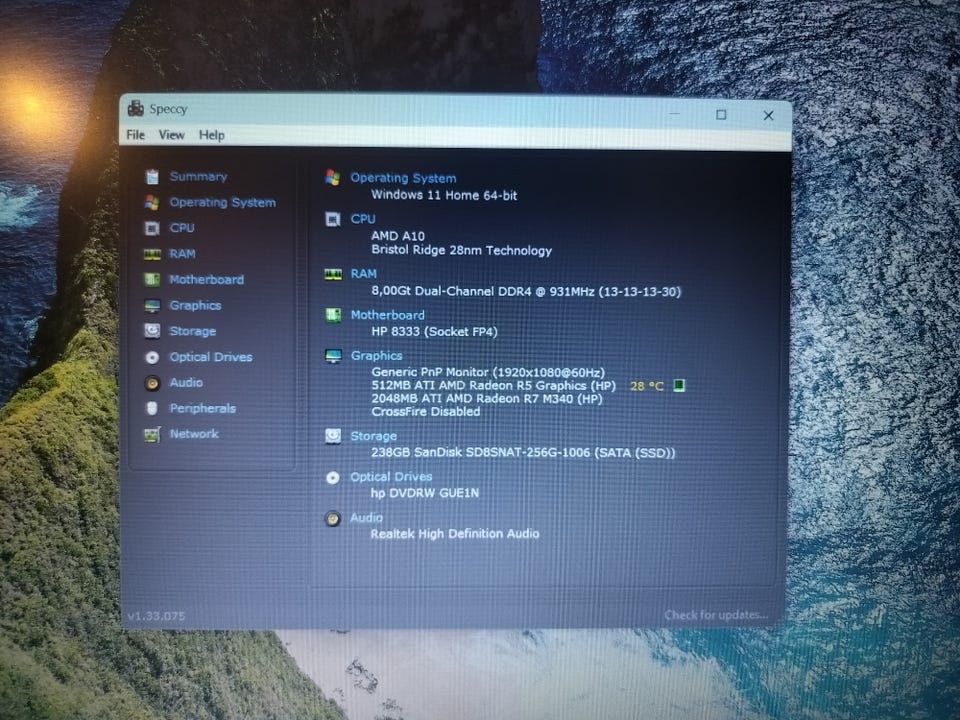Click the Optical Drives heading link in summary
Image resolution: width=960 pixels, height=720 pixels.
(x=391, y=477)
